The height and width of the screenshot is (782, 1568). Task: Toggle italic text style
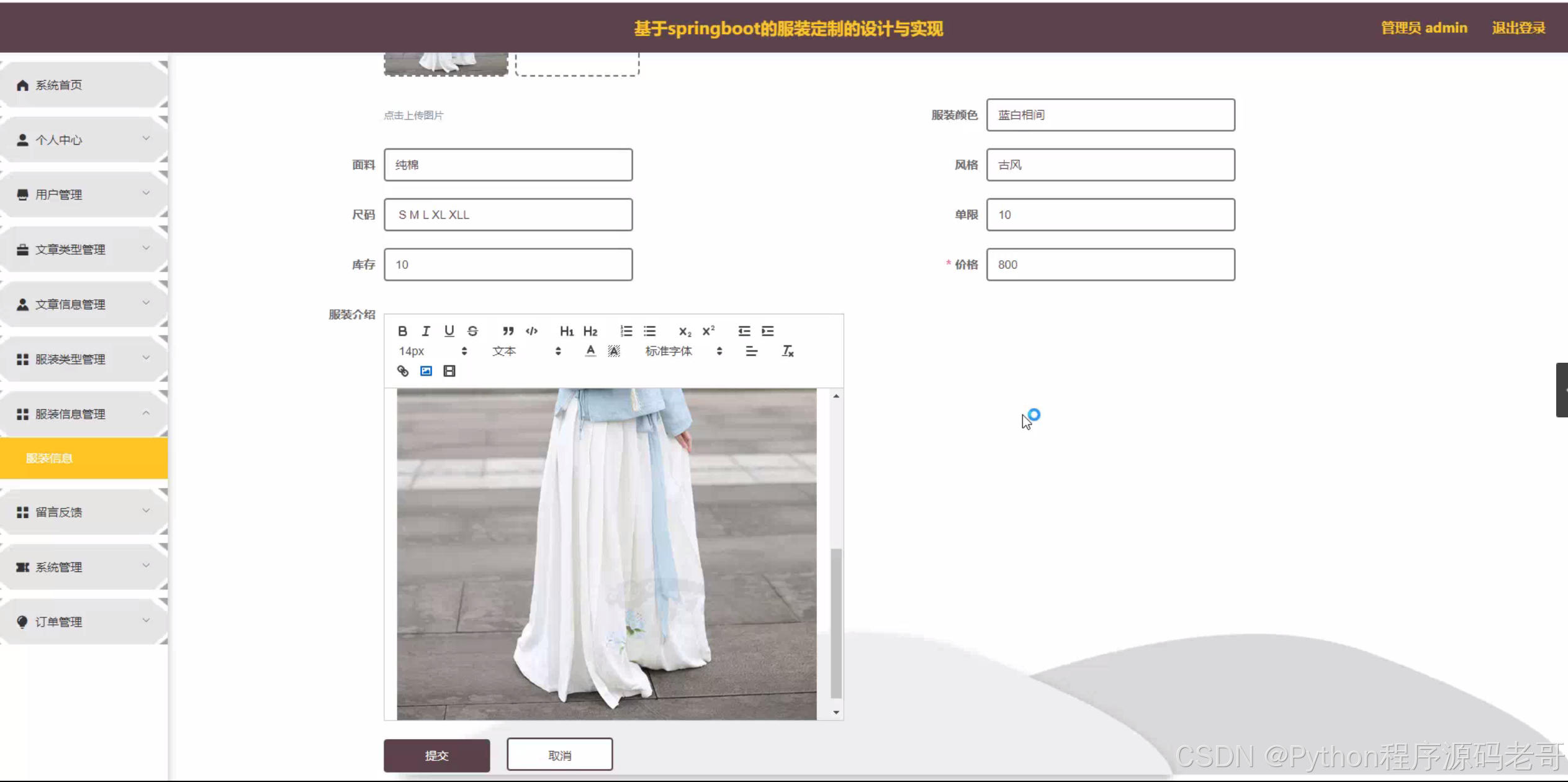tap(426, 331)
